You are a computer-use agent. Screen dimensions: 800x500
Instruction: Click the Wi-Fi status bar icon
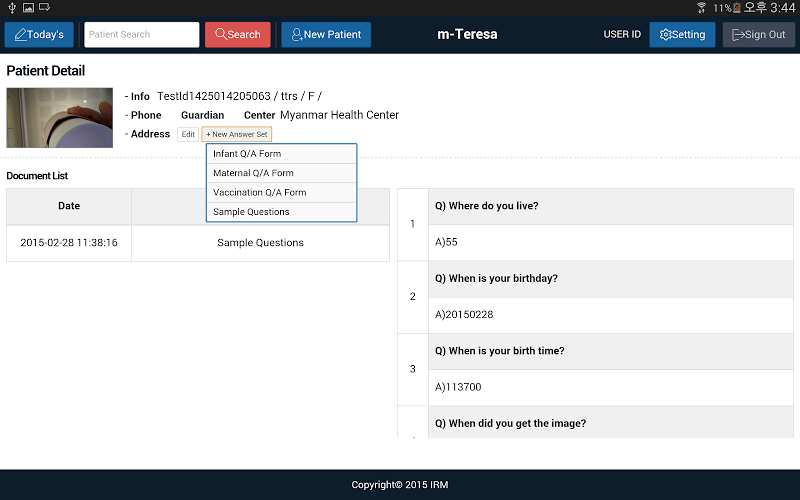(x=701, y=7)
